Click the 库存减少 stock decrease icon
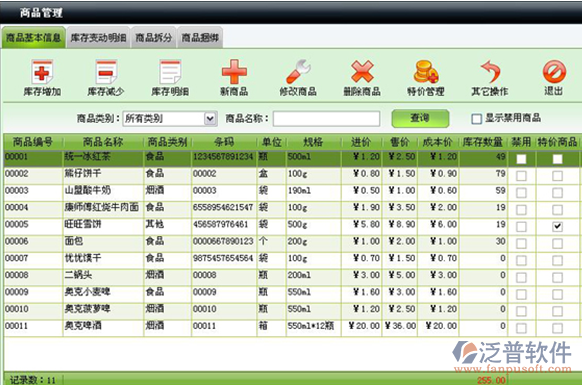The image size is (582, 385). click(x=106, y=72)
